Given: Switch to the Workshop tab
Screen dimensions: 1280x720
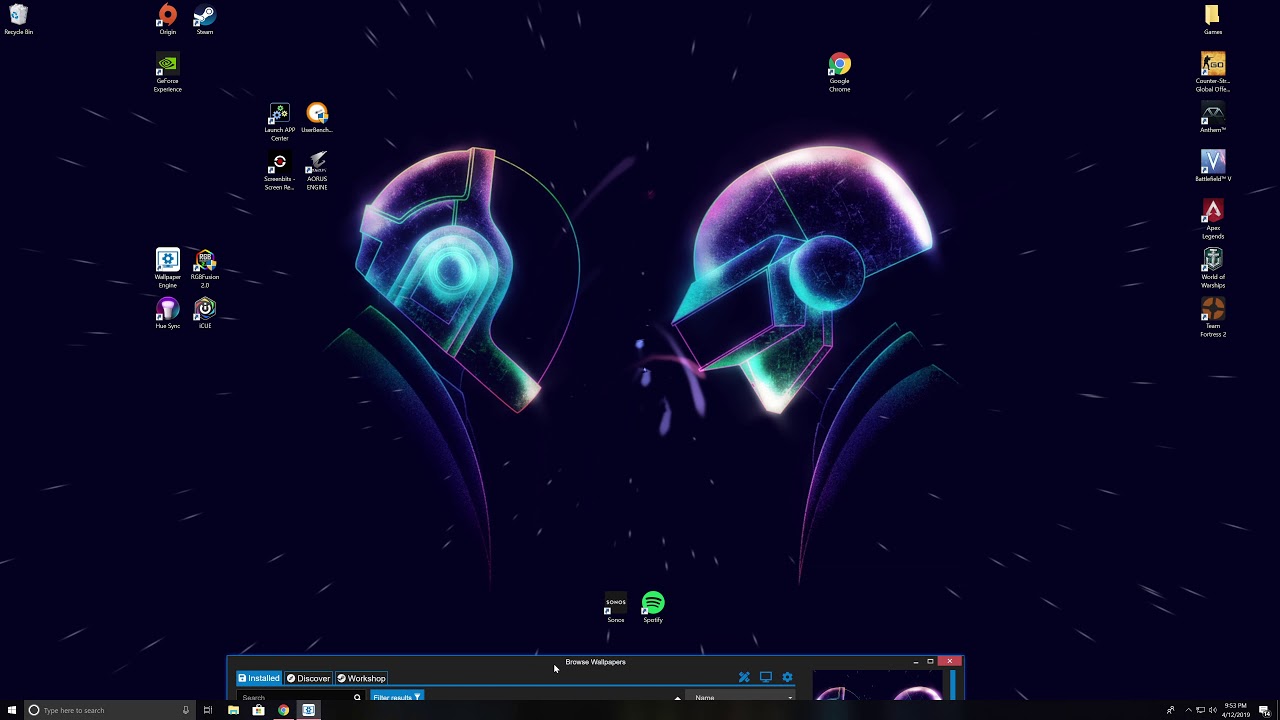Looking at the screenshot, I should pyautogui.click(x=362, y=678).
